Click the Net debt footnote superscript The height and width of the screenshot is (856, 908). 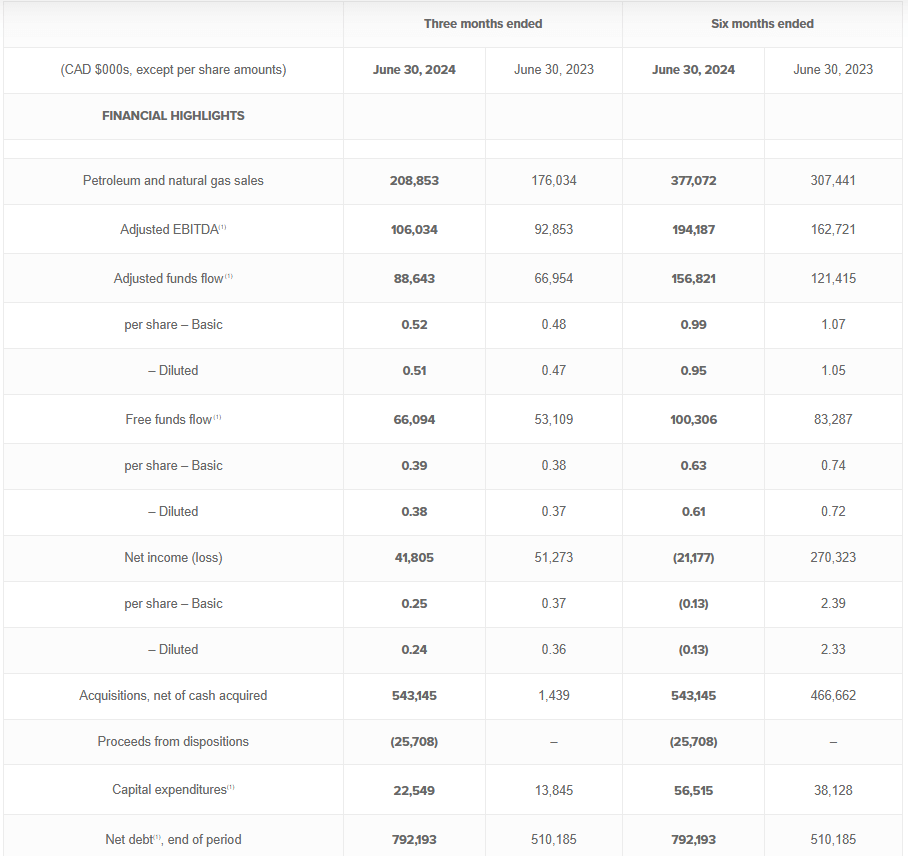[x=158, y=837]
